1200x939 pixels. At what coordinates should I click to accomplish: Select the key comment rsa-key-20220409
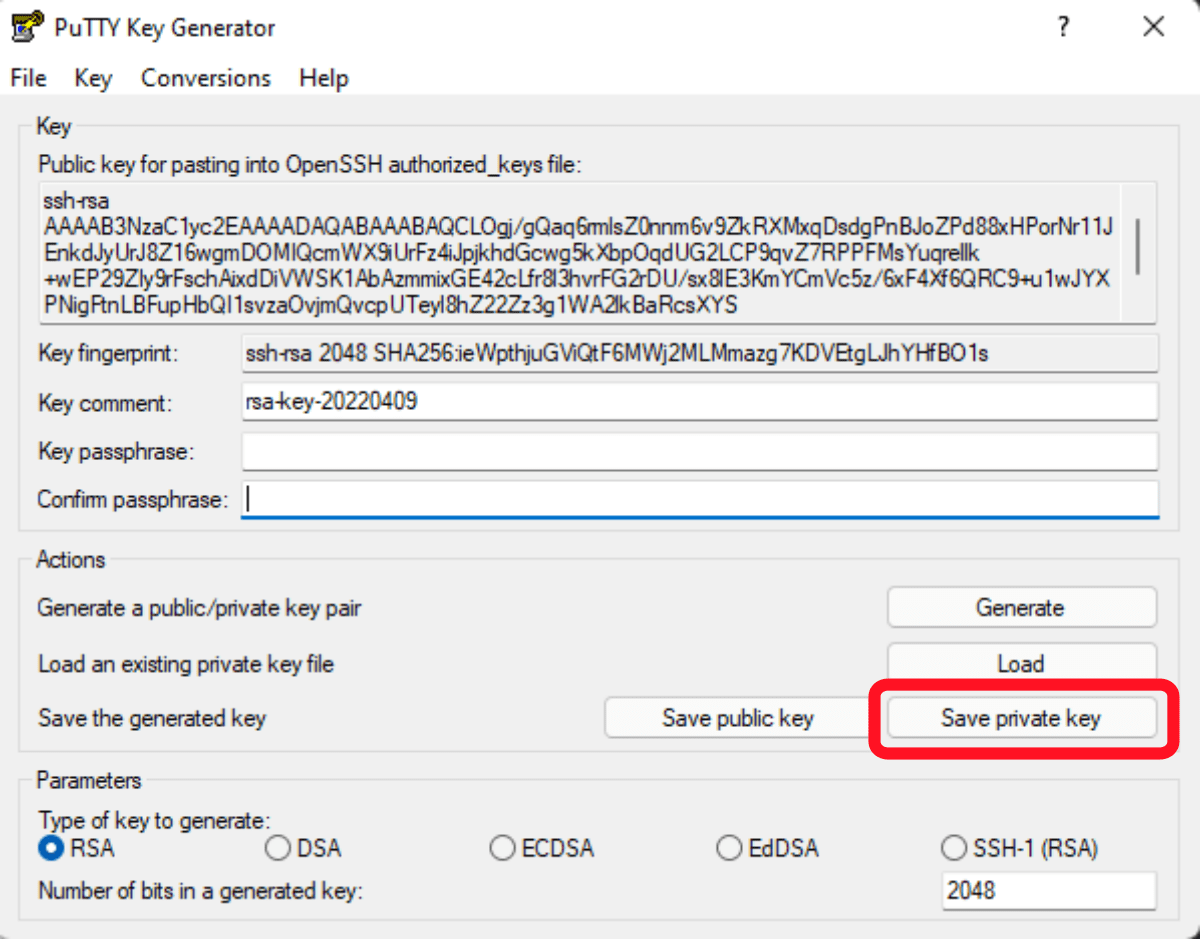pyautogui.click(x=700, y=402)
